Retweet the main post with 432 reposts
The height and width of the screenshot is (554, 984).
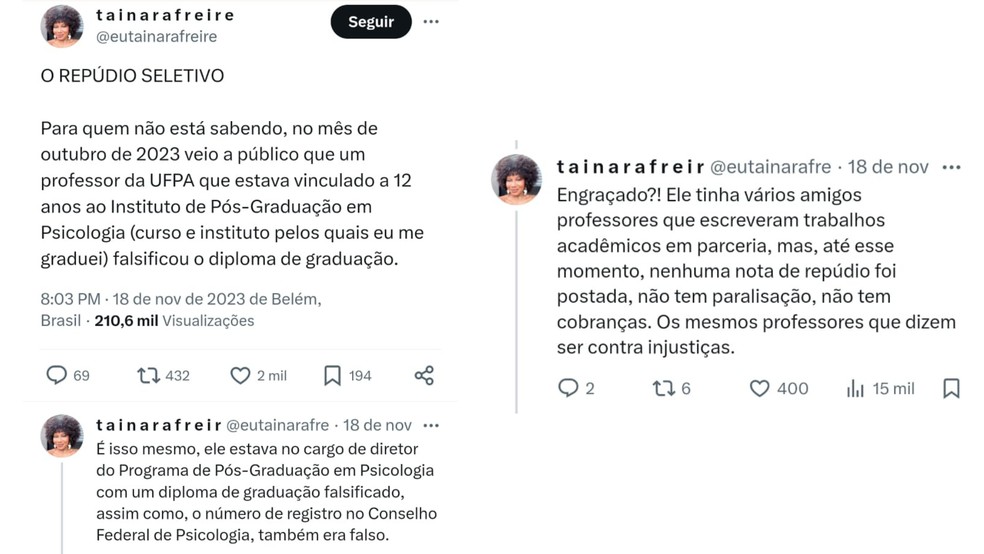[148, 375]
